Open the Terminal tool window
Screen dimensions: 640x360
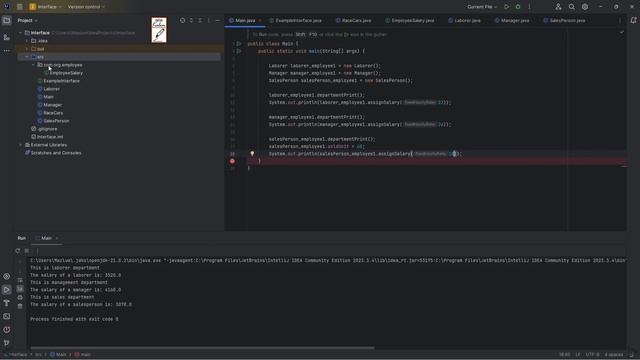7,316
